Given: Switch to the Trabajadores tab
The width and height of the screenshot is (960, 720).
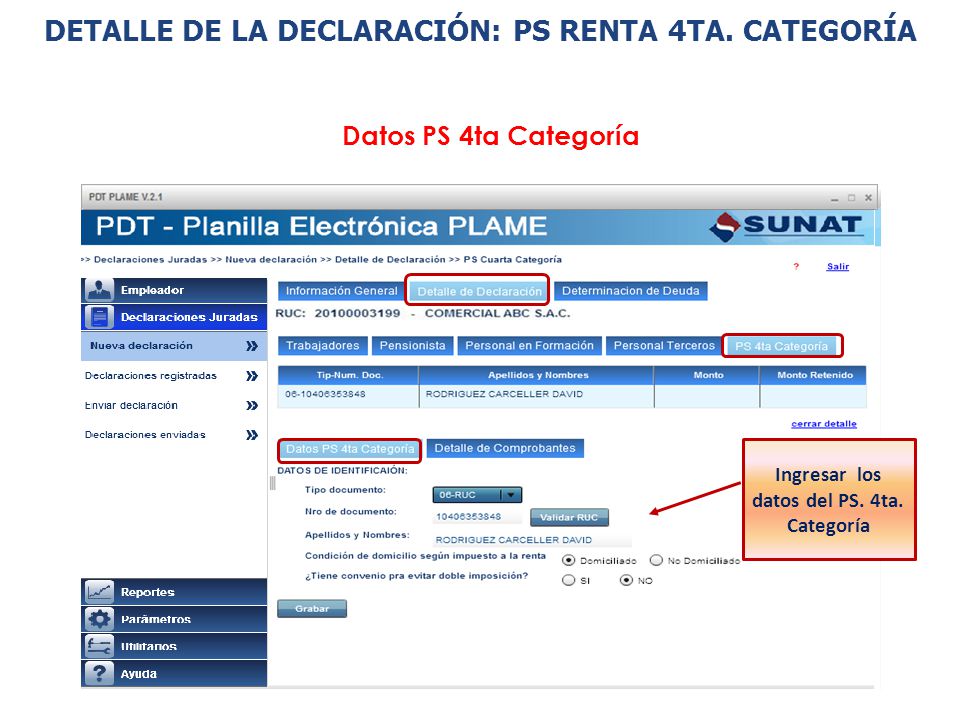Looking at the screenshot, I should pos(323,345).
